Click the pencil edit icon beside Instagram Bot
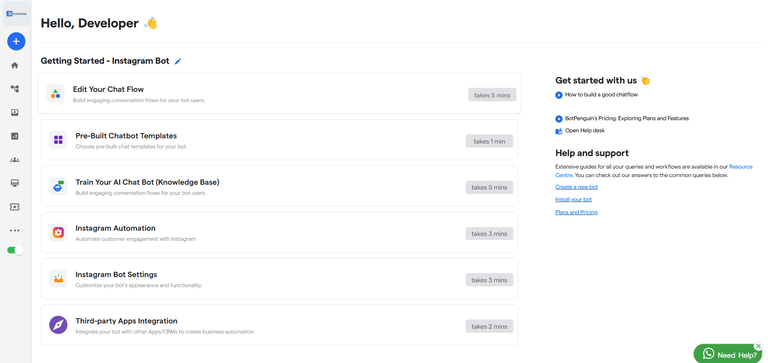The width and height of the screenshot is (768, 363). [x=178, y=61]
